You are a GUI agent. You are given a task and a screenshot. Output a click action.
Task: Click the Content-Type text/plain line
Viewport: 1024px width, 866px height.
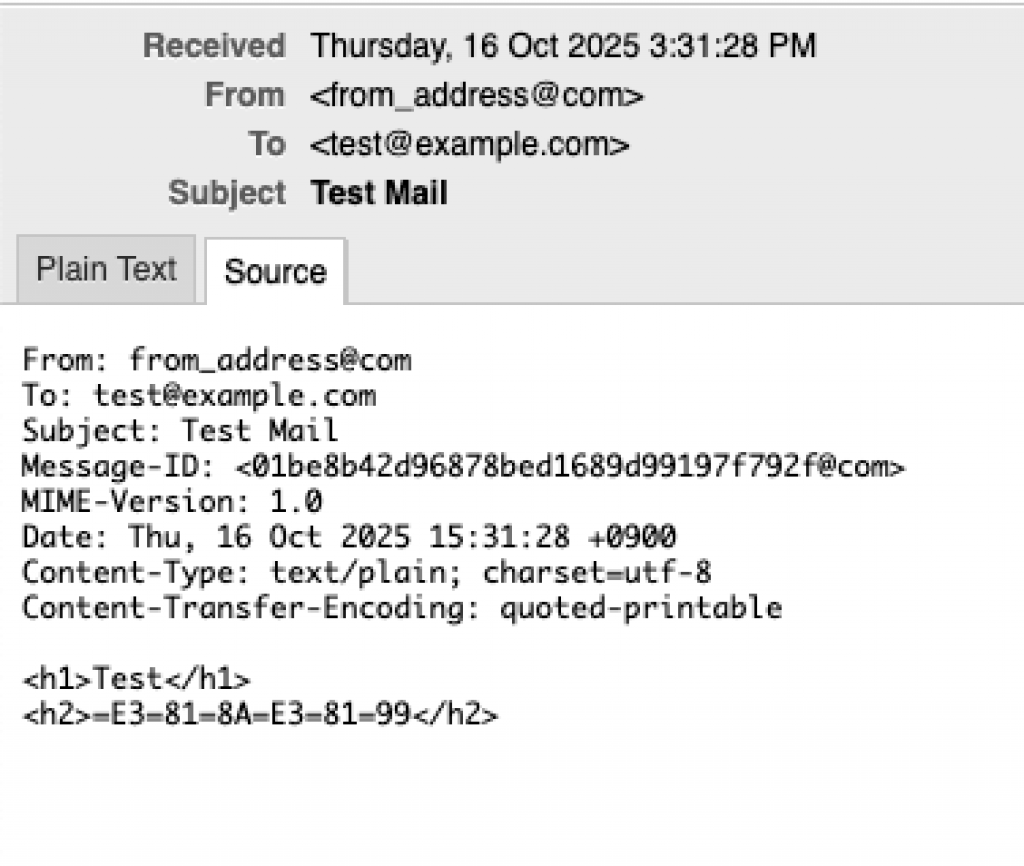[x=367, y=573]
